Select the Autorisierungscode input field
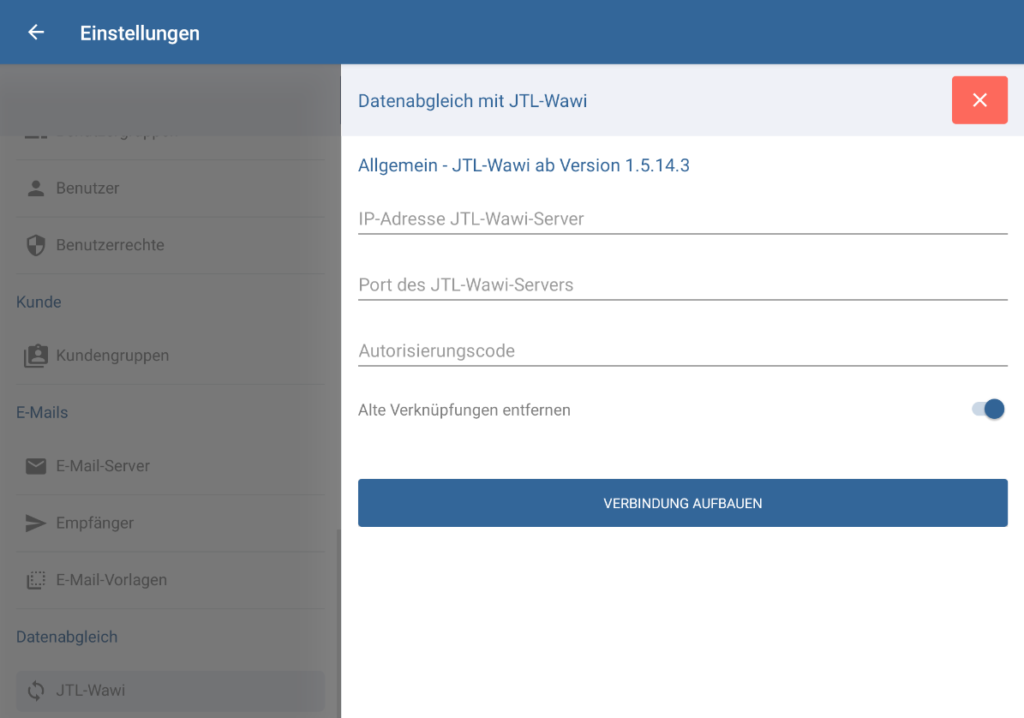This screenshot has width=1024, height=718. (x=682, y=350)
